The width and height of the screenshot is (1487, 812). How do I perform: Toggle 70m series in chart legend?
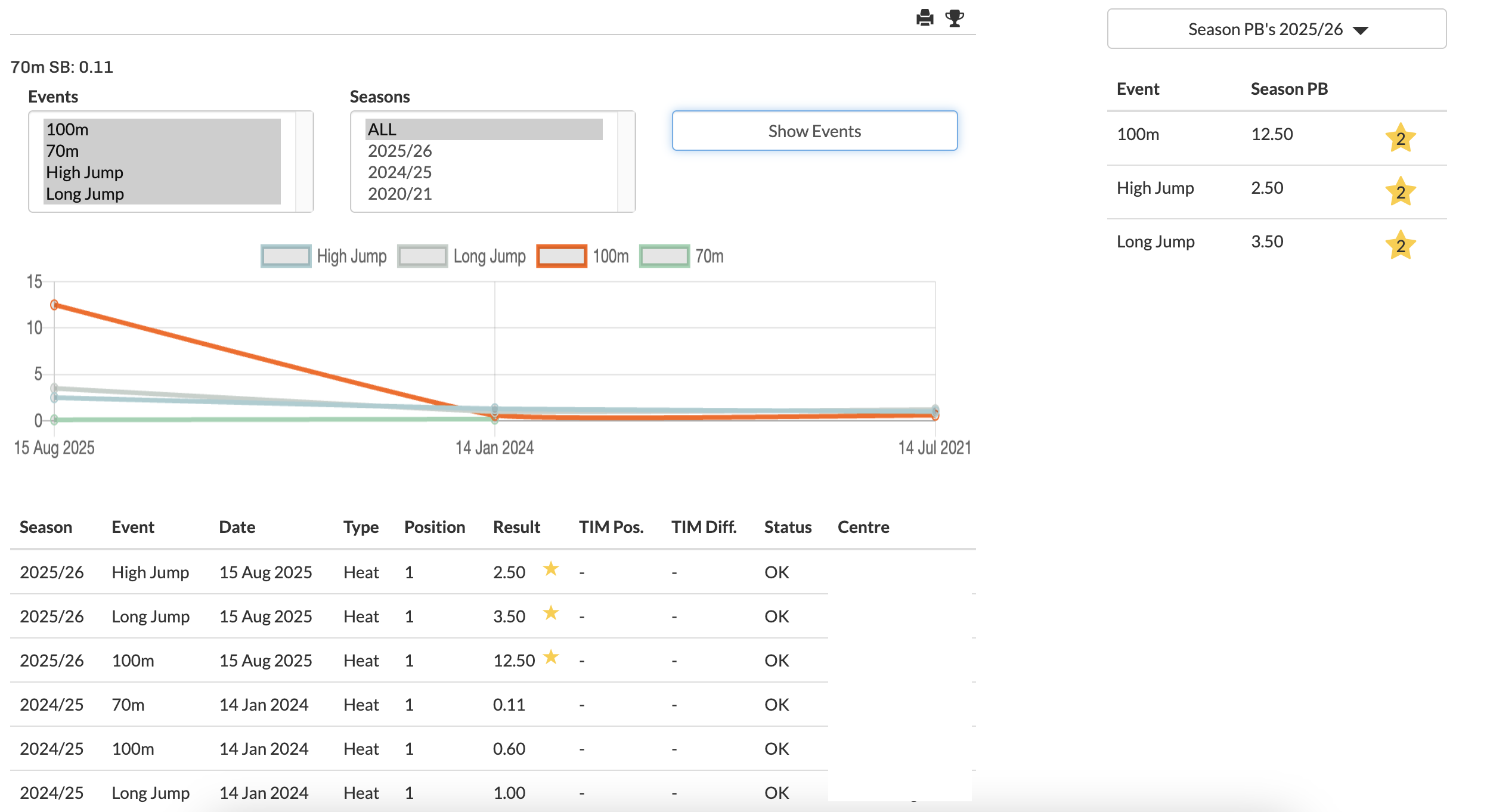pyautogui.click(x=681, y=256)
